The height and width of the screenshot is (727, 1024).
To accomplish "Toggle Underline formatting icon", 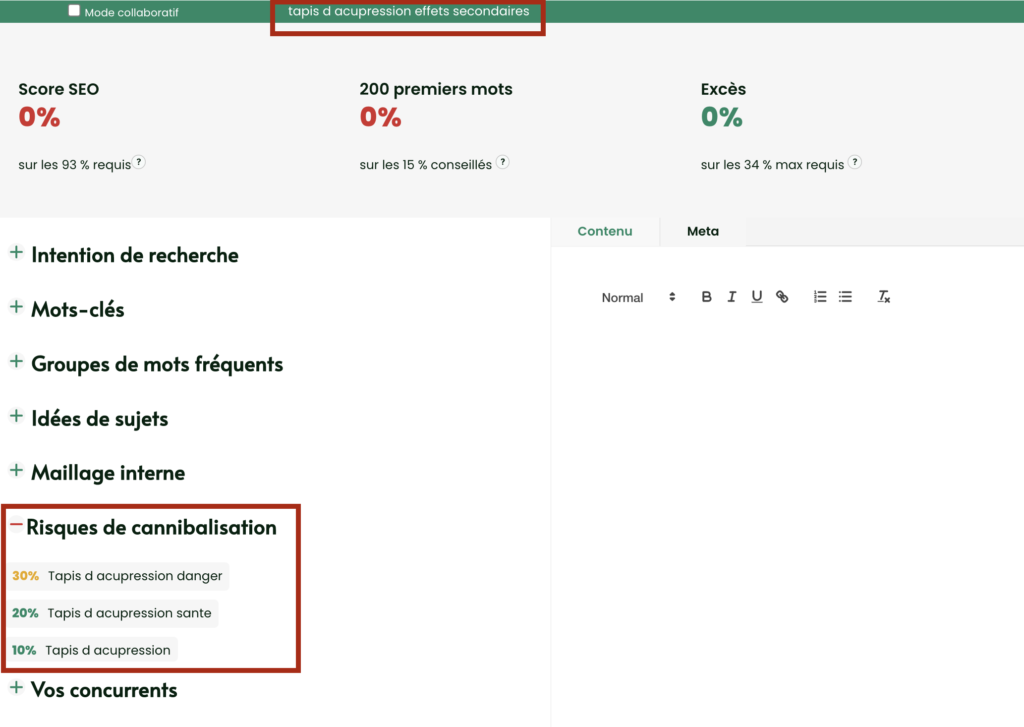I will click(757, 297).
